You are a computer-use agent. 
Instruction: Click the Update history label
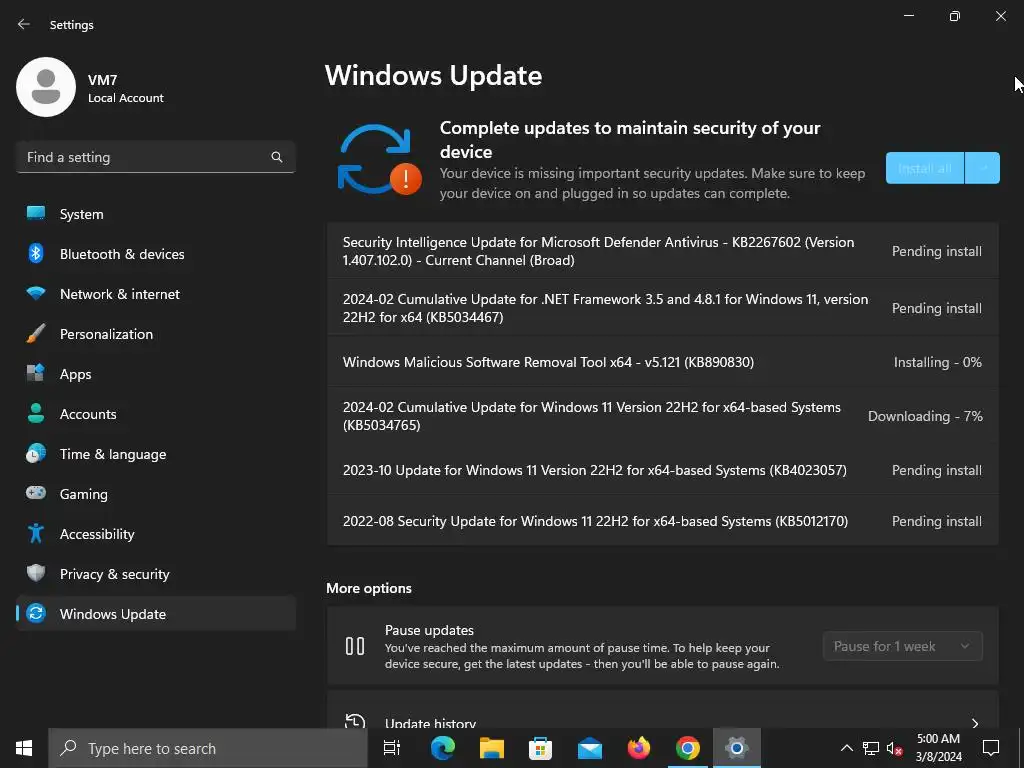coord(430,723)
